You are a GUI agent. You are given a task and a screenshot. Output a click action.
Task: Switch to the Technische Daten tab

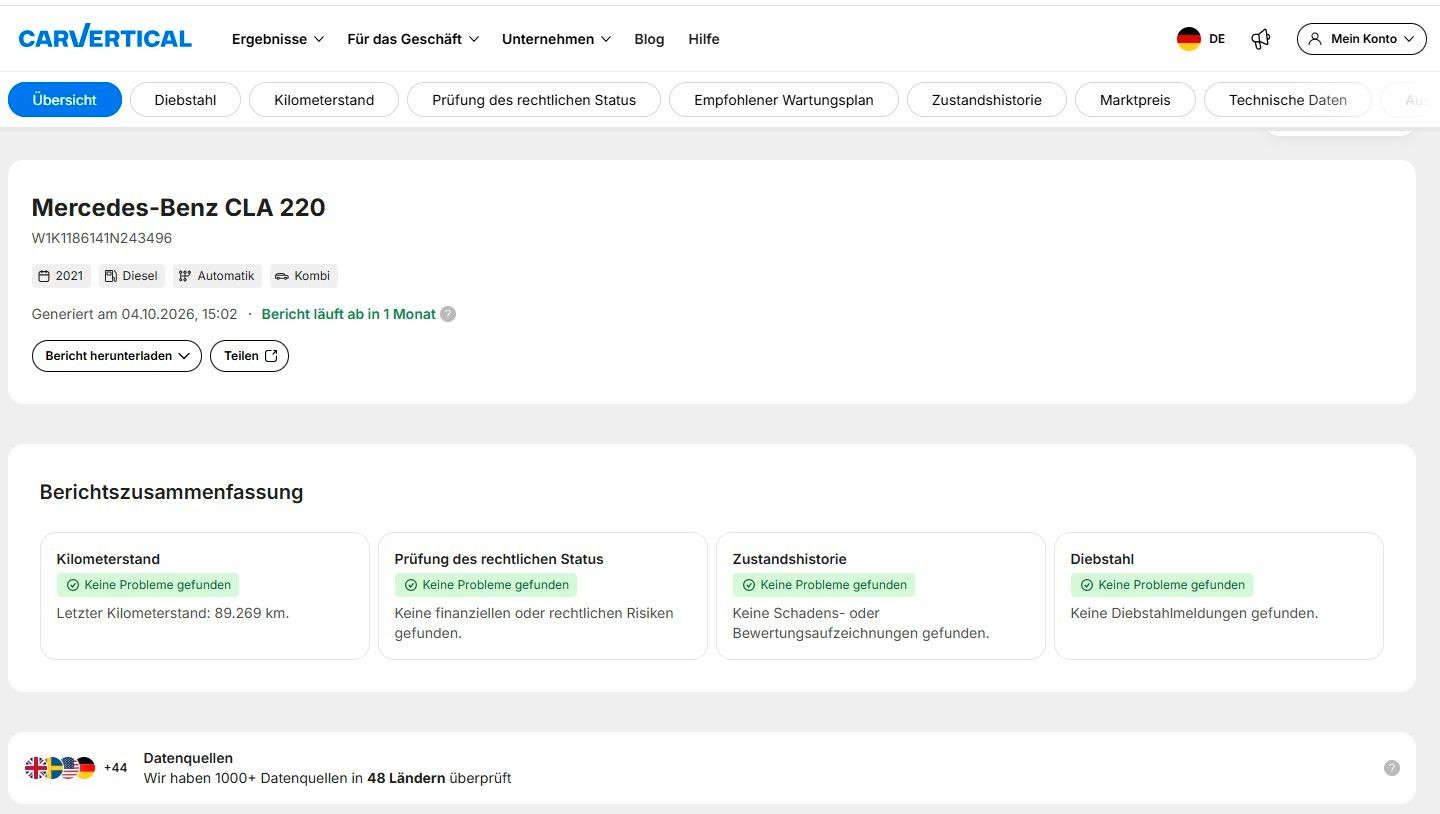coord(1288,100)
